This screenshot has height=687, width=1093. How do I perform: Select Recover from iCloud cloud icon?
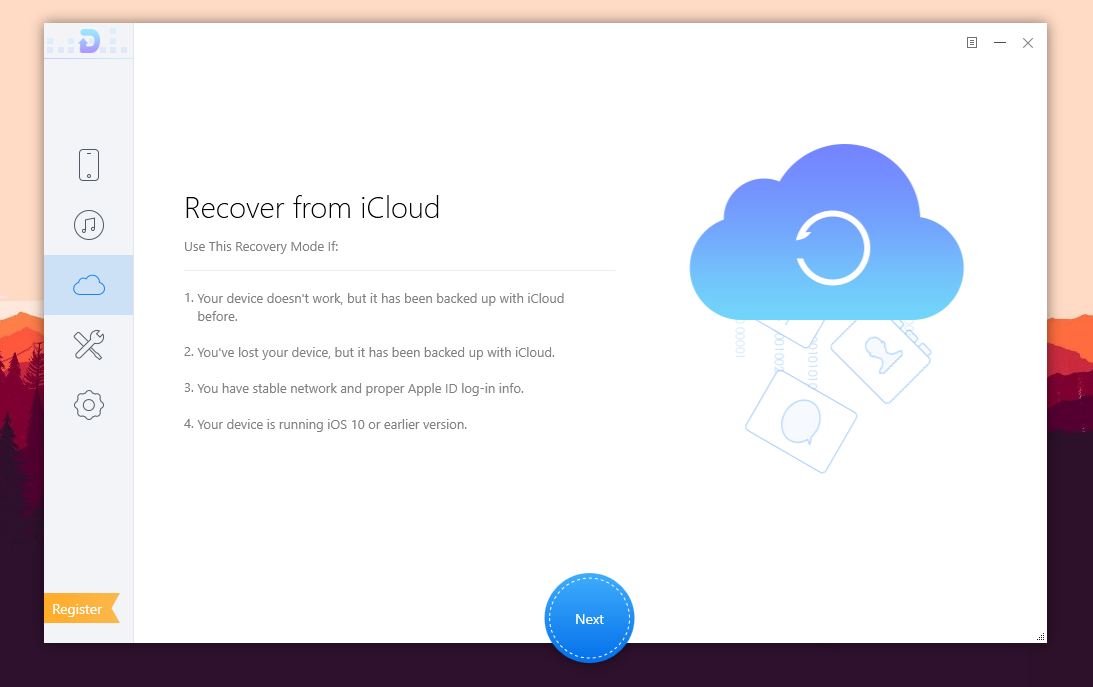point(89,285)
